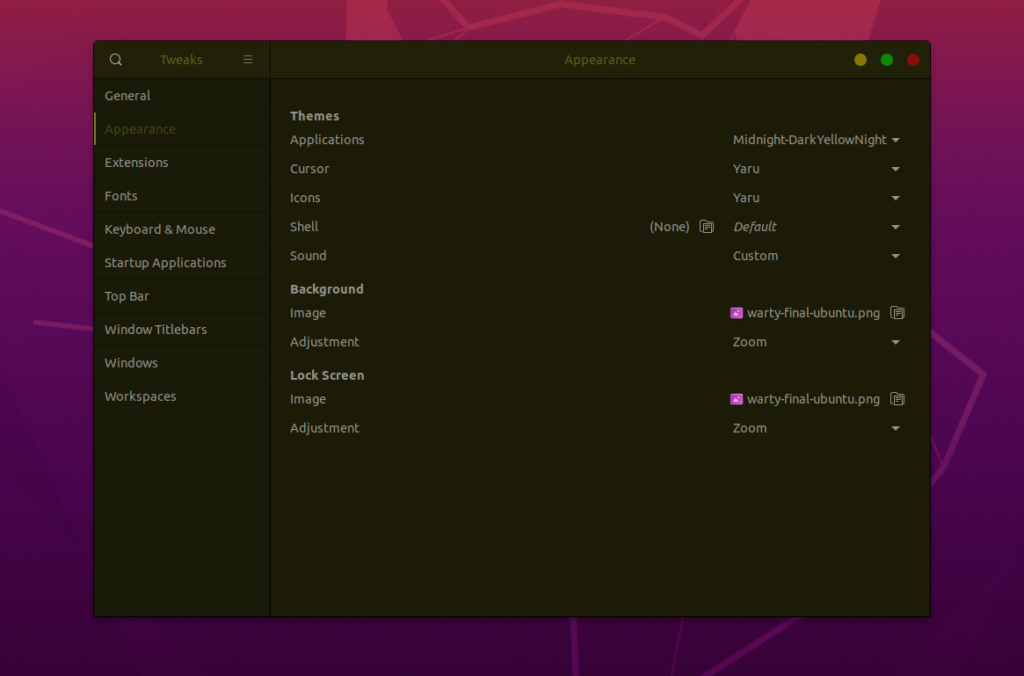The height and width of the screenshot is (676, 1024).
Task: Click the file icon beside Shell (None)
Action: point(707,226)
